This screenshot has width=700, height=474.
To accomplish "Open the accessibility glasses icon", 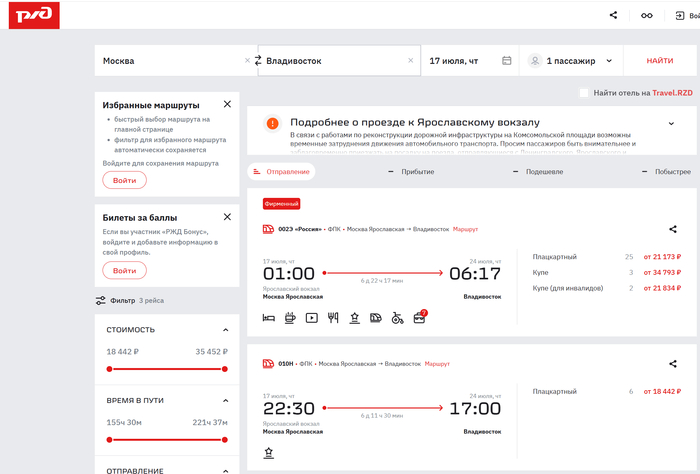I will pos(647,15).
